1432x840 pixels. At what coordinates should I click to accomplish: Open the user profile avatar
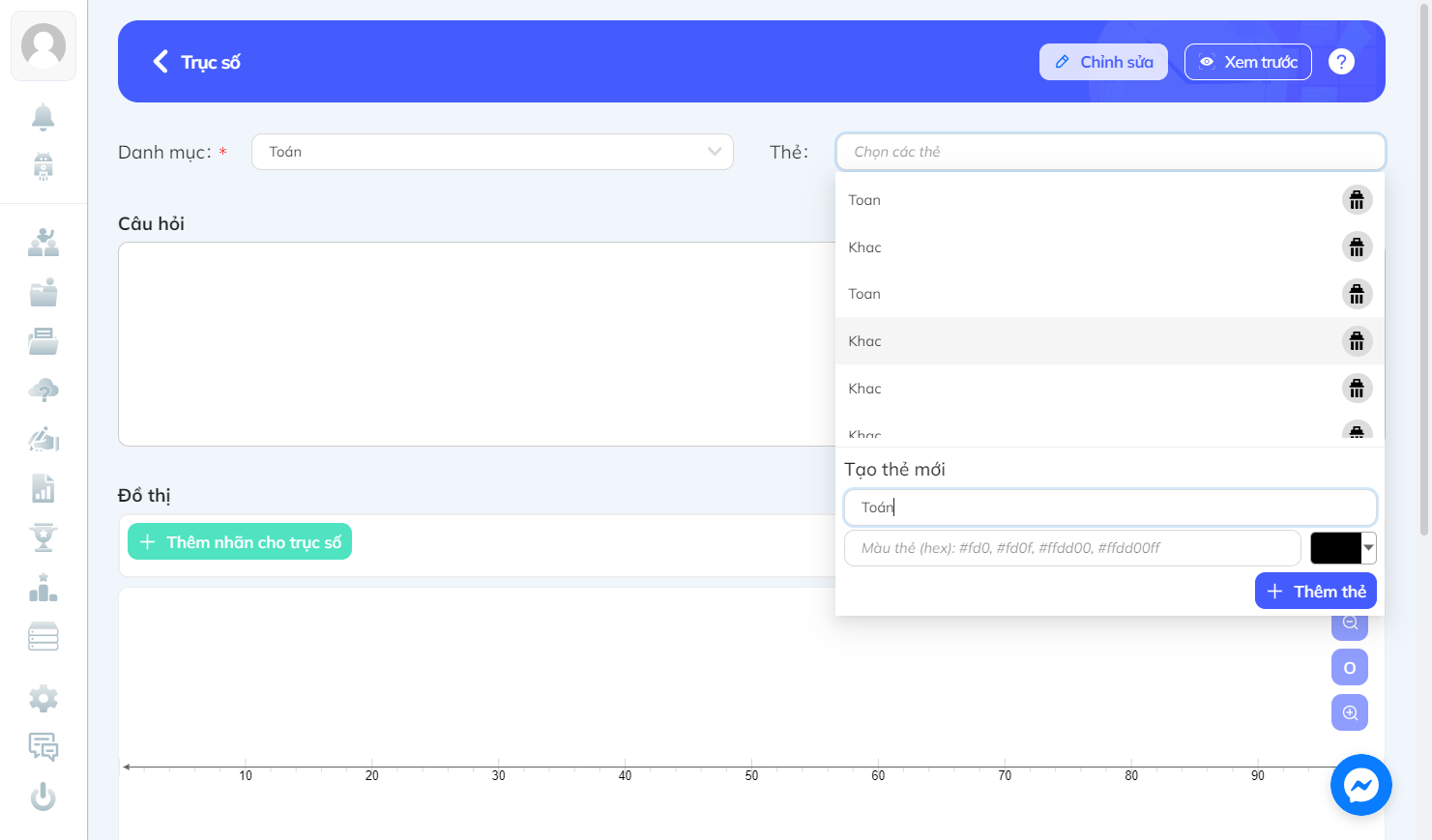click(x=44, y=45)
